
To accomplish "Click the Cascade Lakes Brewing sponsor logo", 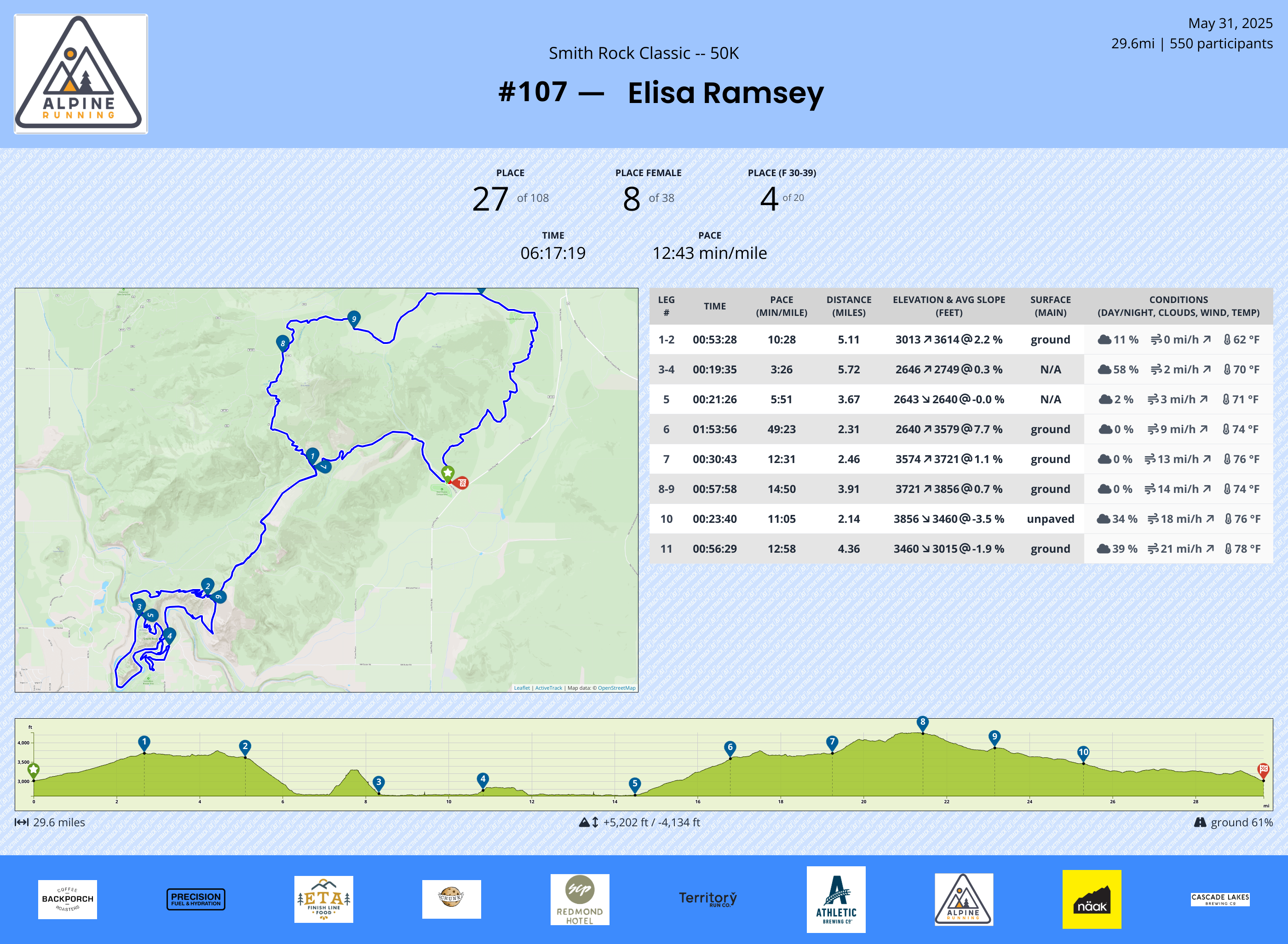I will point(1220,899).
